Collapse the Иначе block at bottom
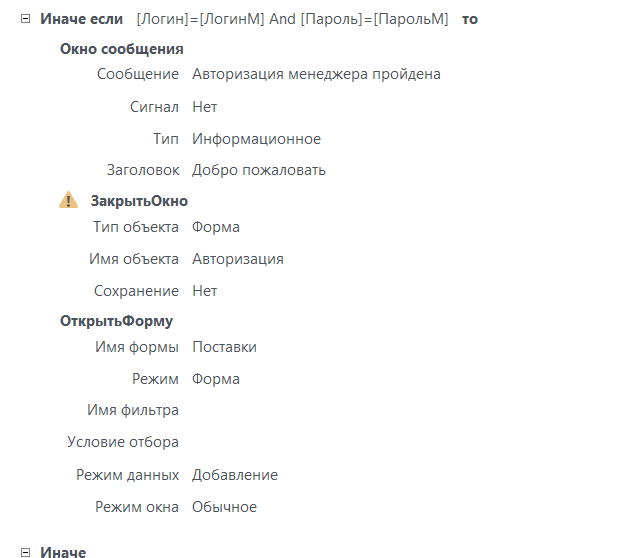The height and width of the screenshot is (558, 623). point(25,552)
